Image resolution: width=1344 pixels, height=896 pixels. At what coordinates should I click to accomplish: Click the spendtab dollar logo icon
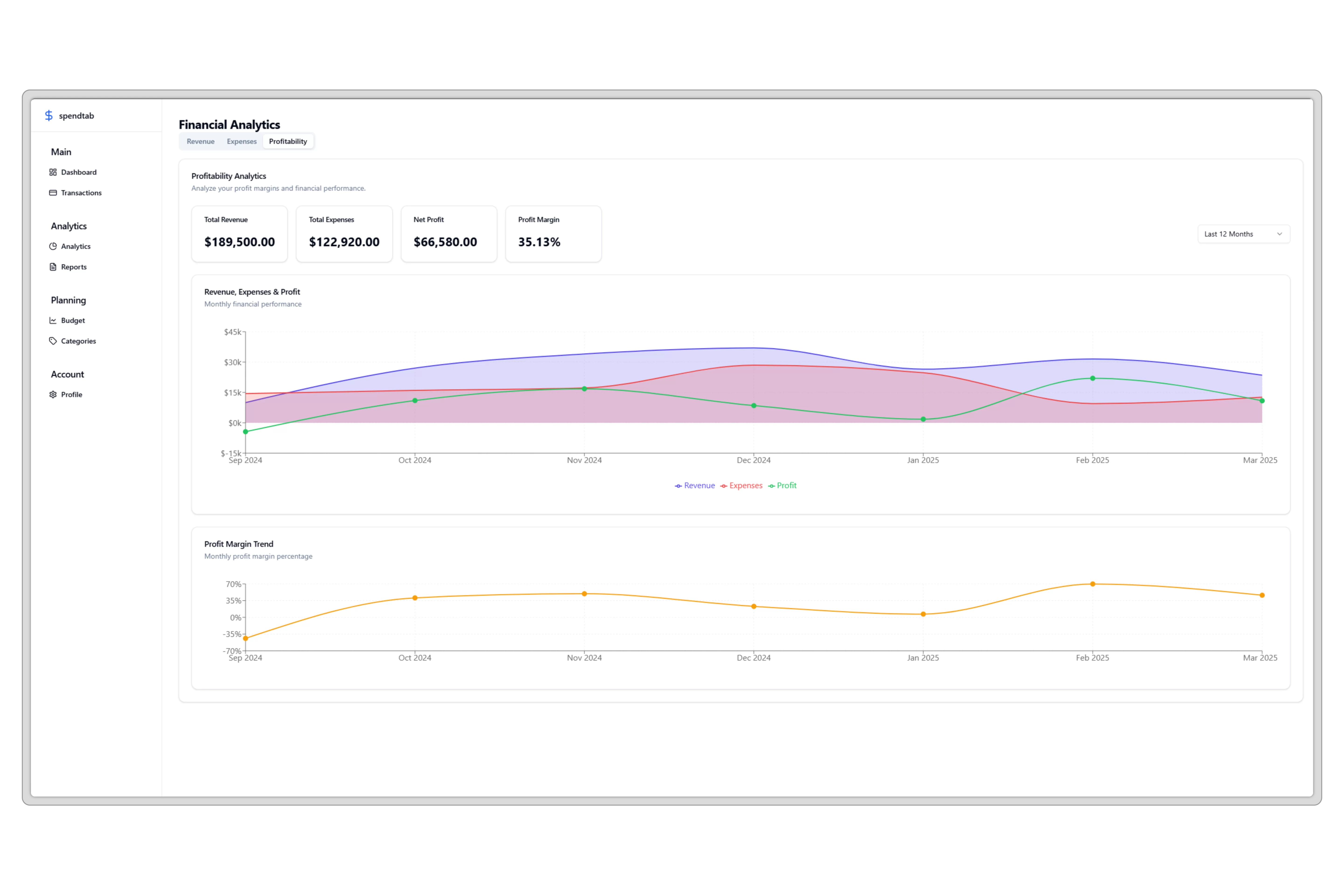(49, 115)
